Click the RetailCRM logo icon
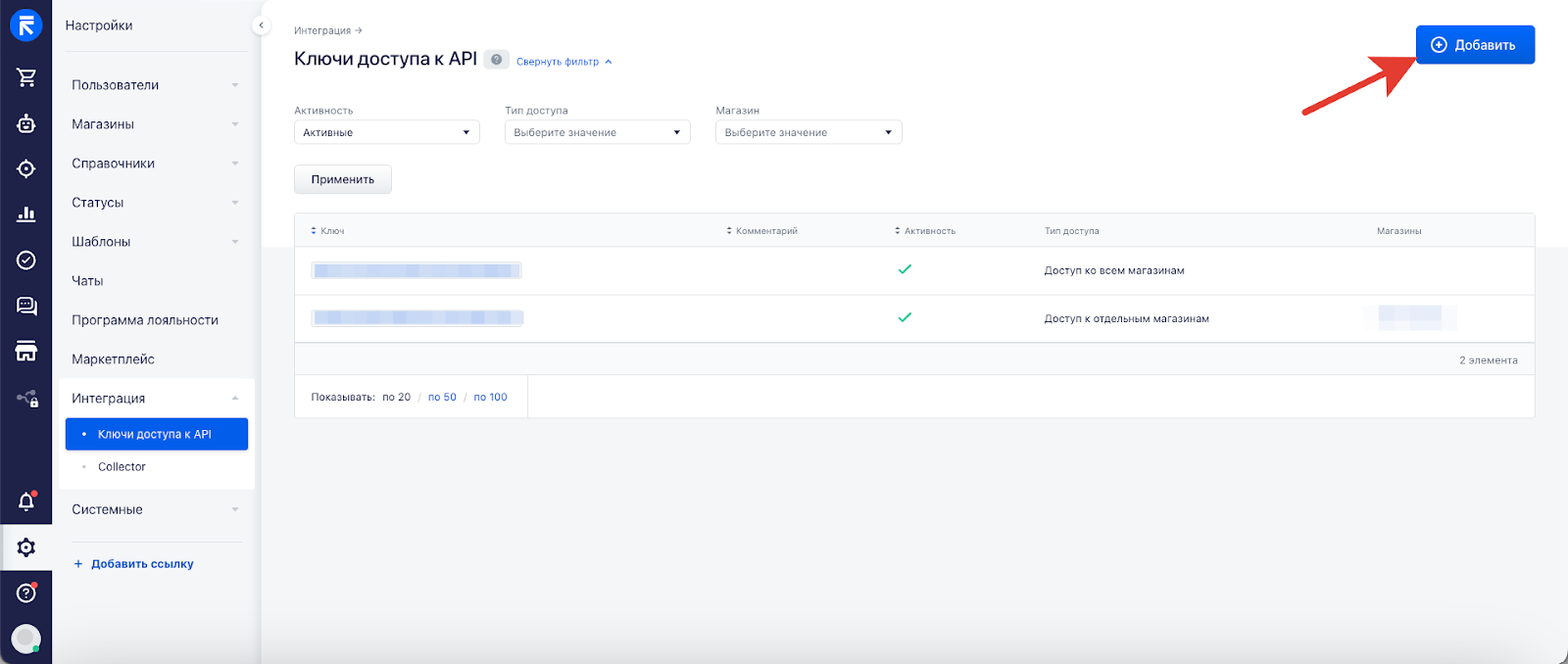The image size is (1568, 664). (25, 25)
